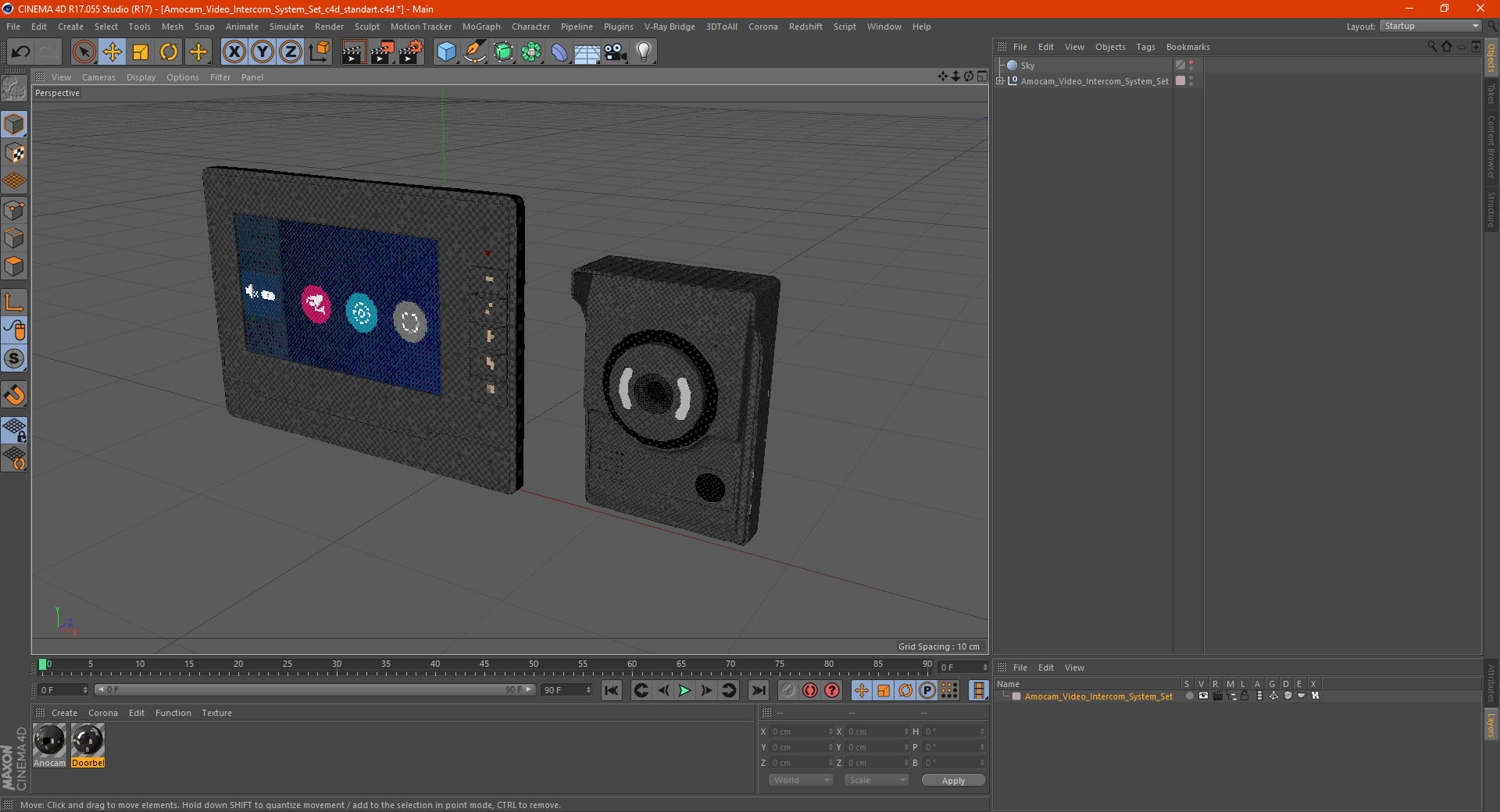Go to start of animation
Image resolution: width=1500 pixels, height=812 pixels.
pos(612,690)
